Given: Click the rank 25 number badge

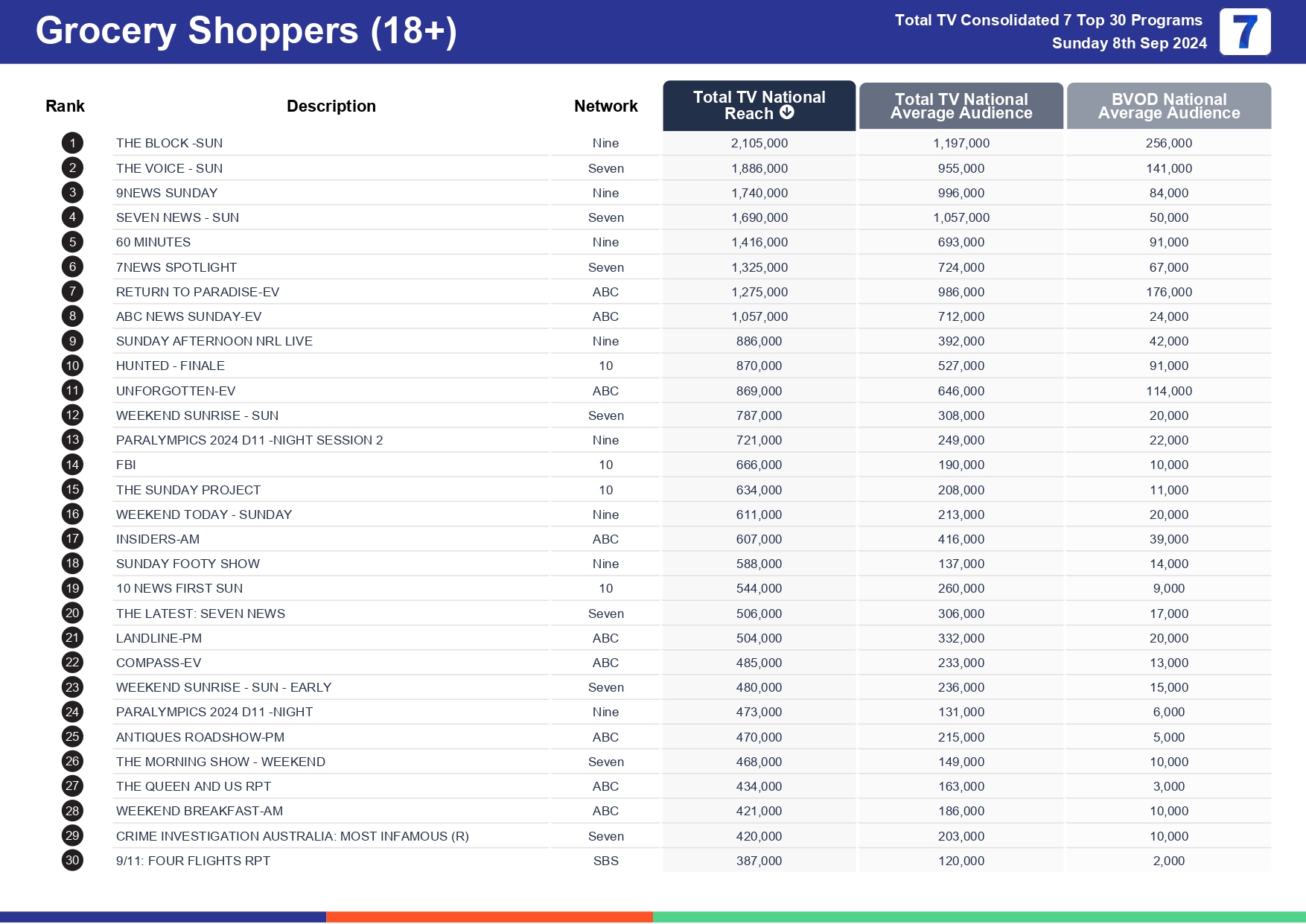Looking at the screenshot, I should pos(72,736).
